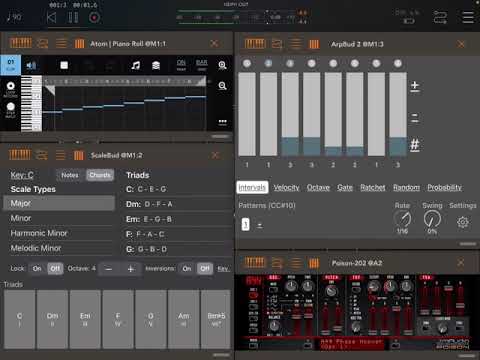Switch ScaleBud to Notes mode
The width and height of the screenshot is (480, 360).
pyautogui.click(x=70, y=175)
